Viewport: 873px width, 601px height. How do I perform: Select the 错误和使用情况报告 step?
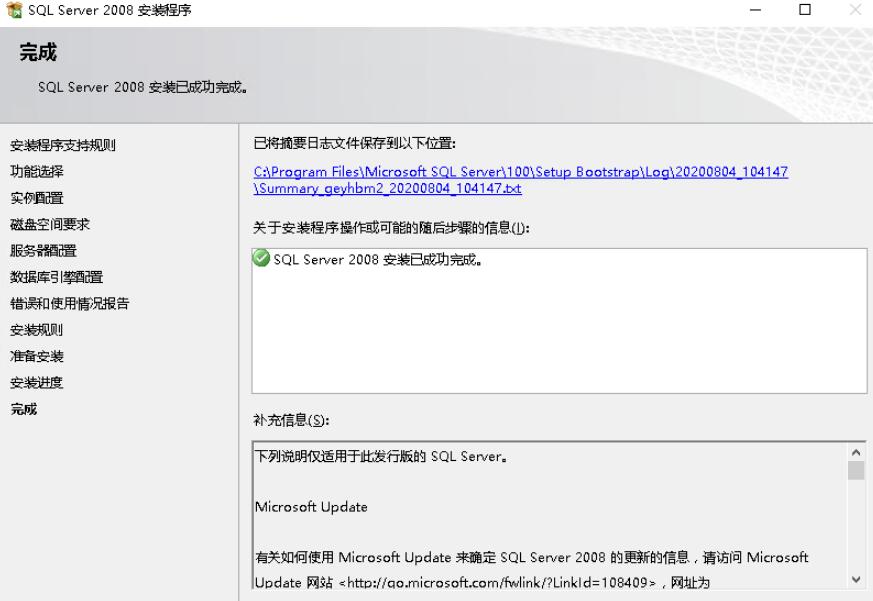70,304
